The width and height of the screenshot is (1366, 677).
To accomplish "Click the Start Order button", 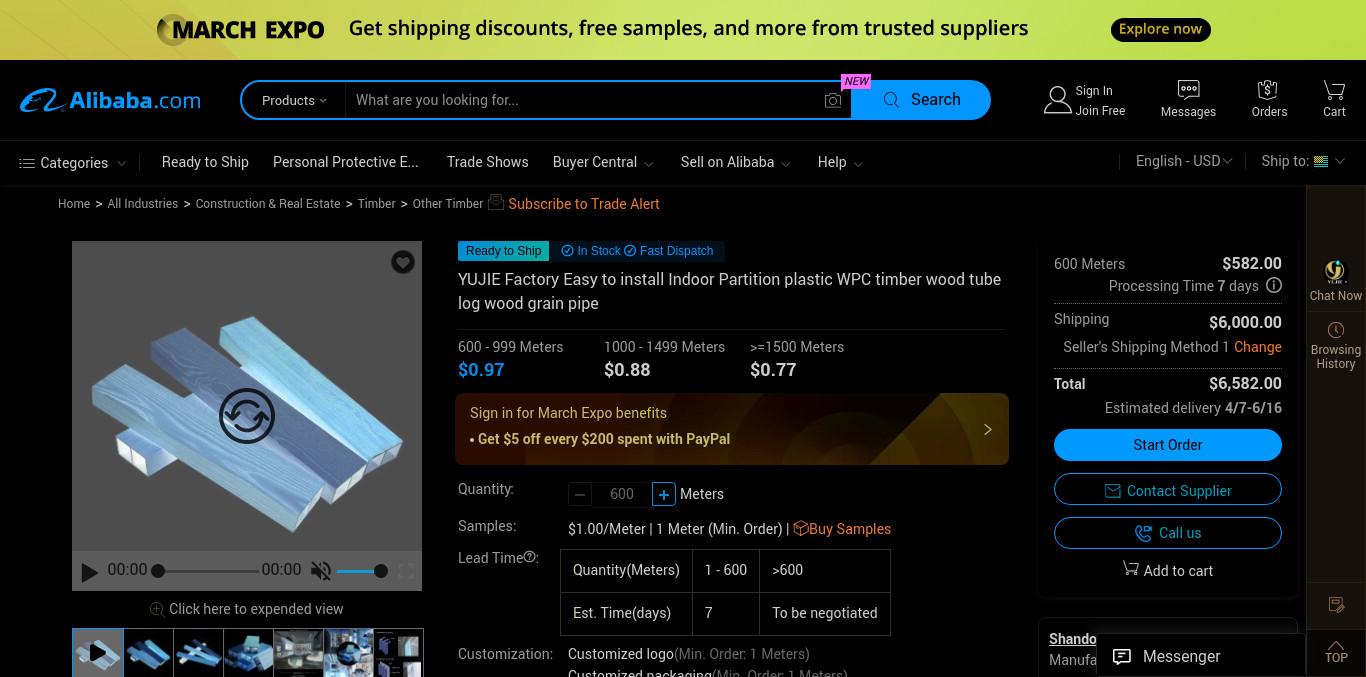I will pos(1168,445).
